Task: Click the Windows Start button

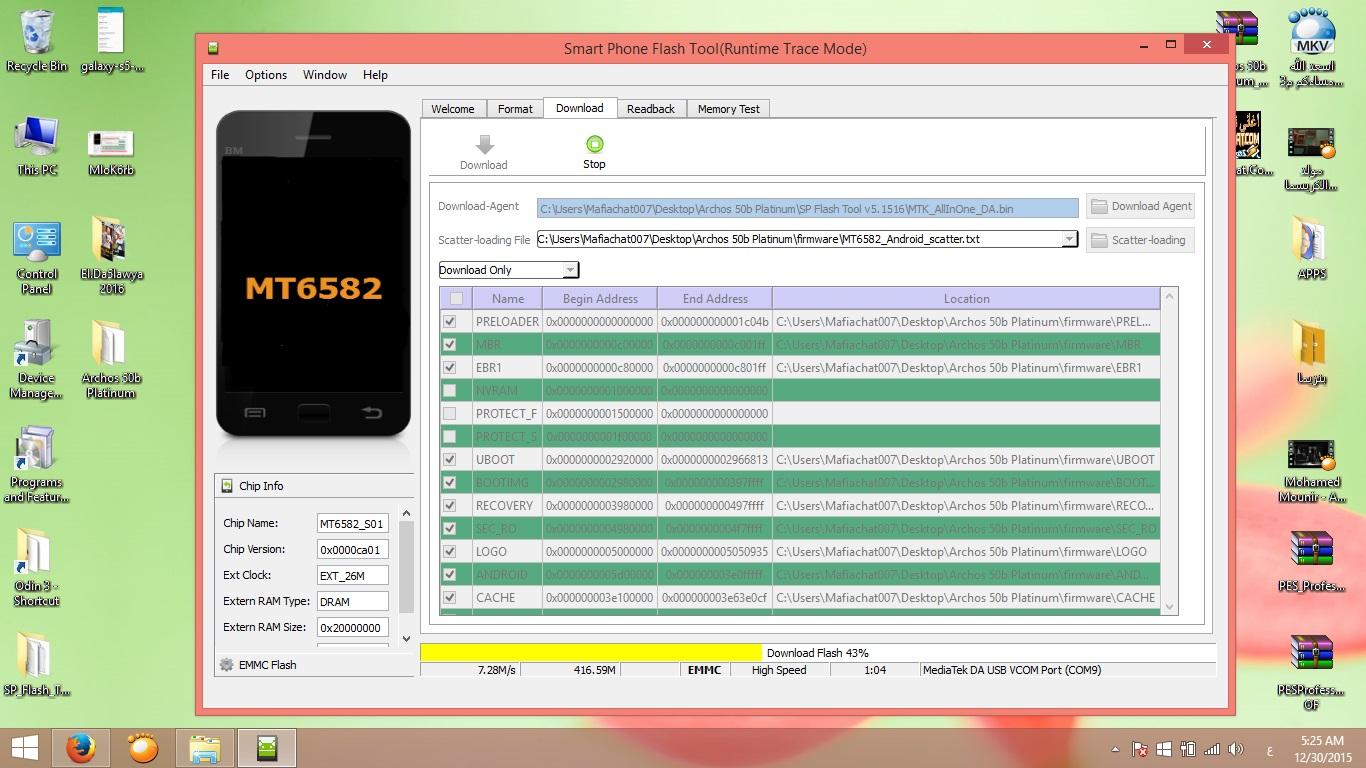Action: pyautogui.click(x=24, y=747)
